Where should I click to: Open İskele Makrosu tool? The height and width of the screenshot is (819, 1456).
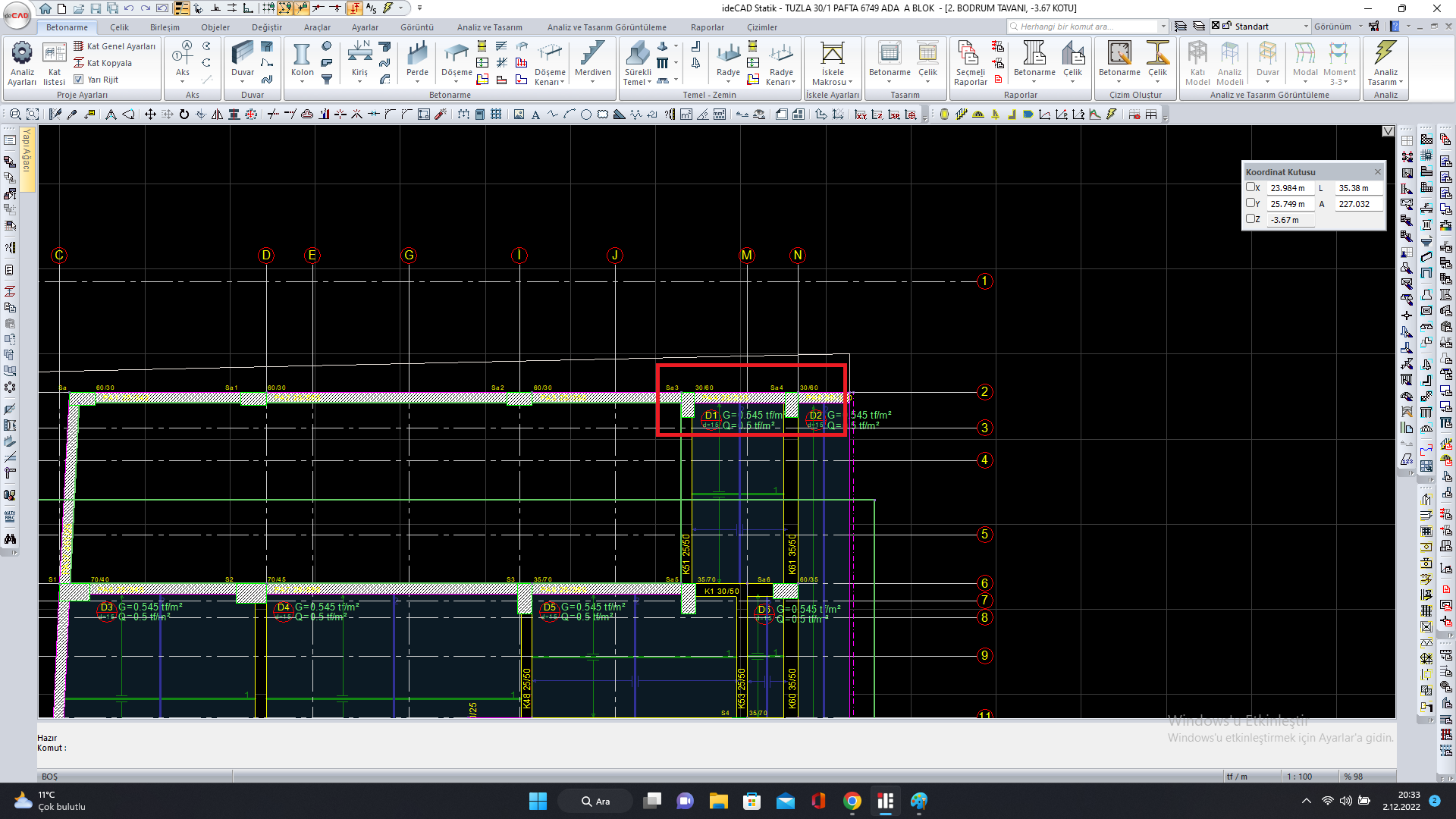click(x=832, y=62)
